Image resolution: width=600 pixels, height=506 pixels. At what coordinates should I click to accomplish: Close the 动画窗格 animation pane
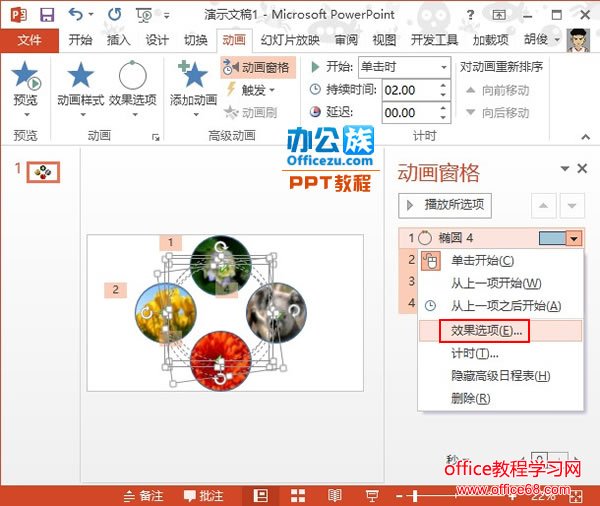pos(582,168)
